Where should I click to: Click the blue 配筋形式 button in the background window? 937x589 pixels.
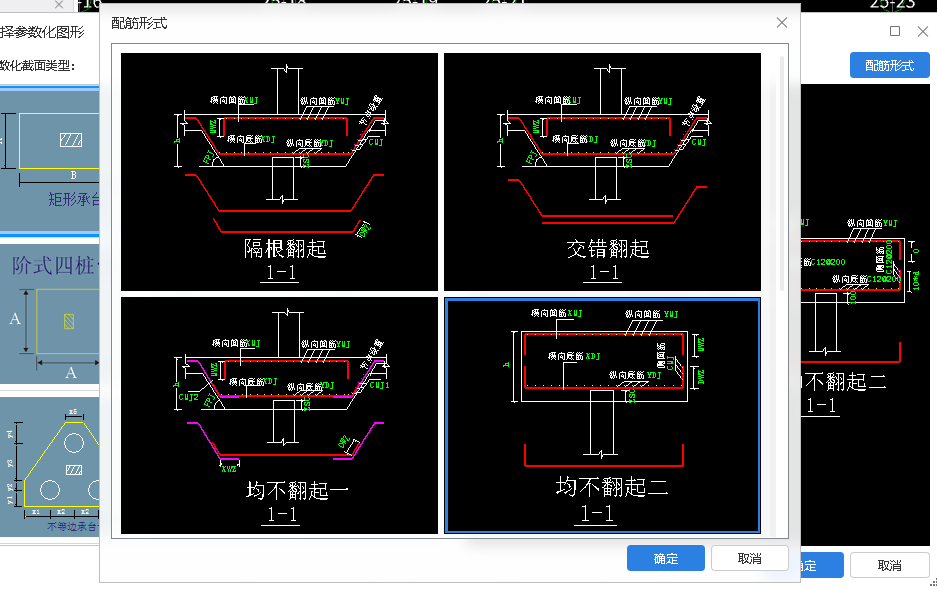[x=889, y=65]
